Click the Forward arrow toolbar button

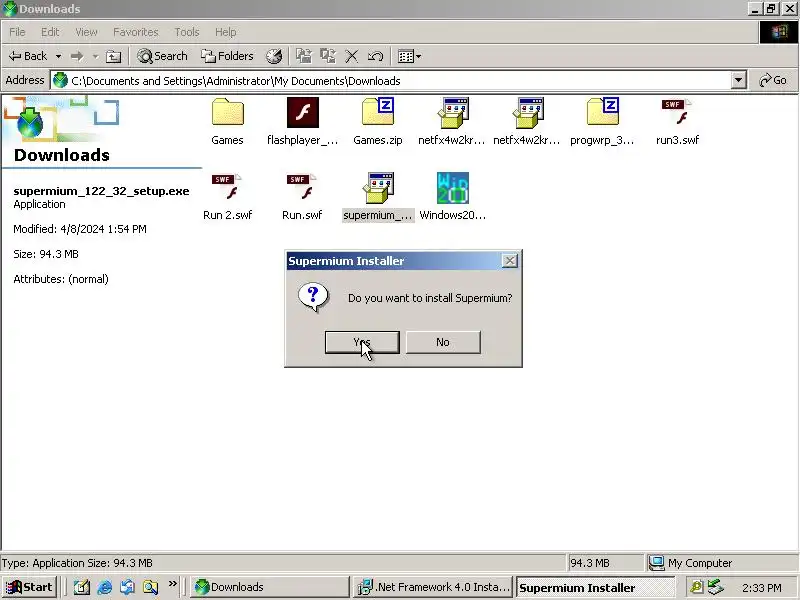coord(77,56)
